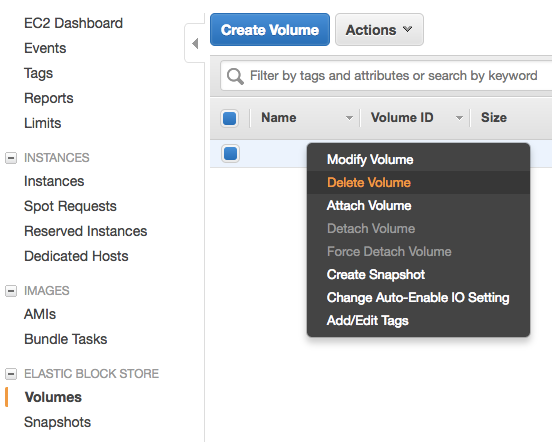Open the Name column sort arrow
The width and height of the screenshot is (552, 442).
349,118
